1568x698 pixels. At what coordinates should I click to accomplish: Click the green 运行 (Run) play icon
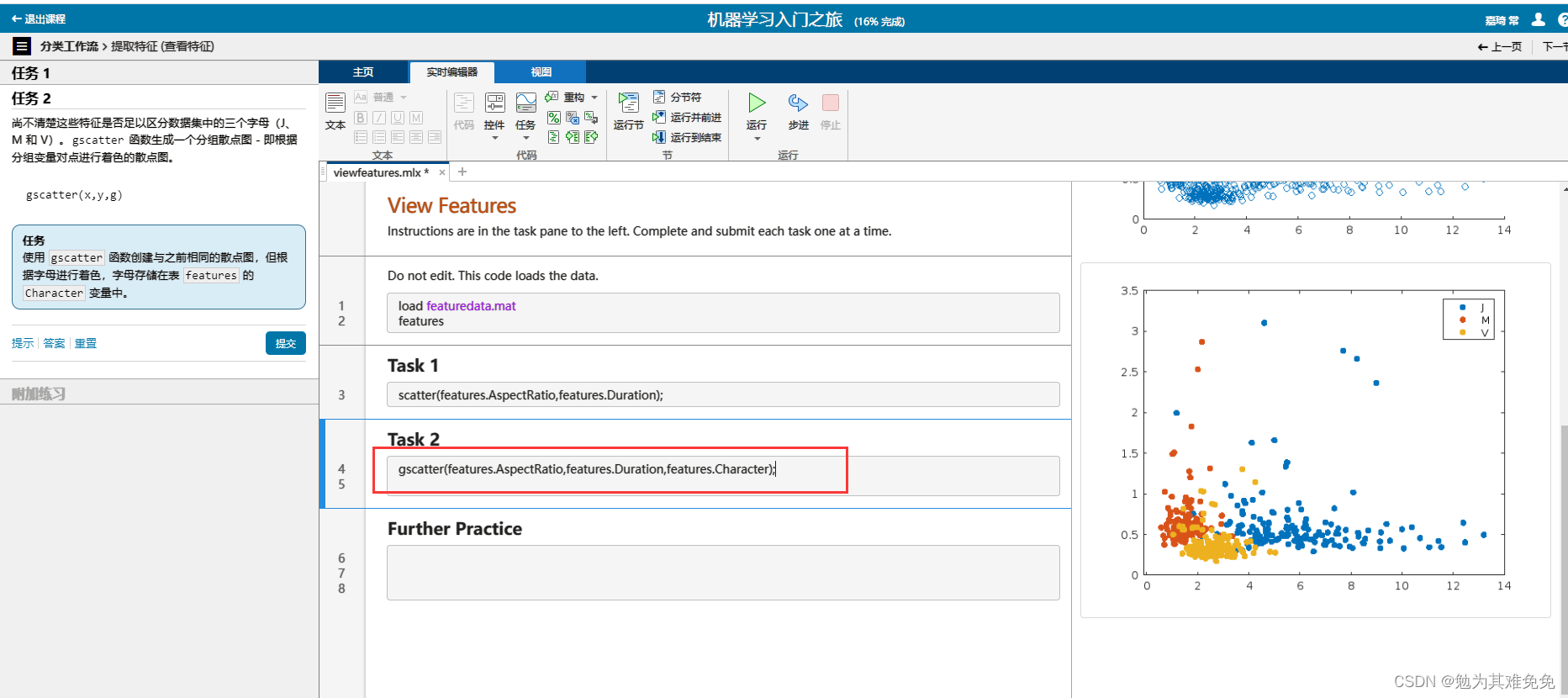click(757, 103)
